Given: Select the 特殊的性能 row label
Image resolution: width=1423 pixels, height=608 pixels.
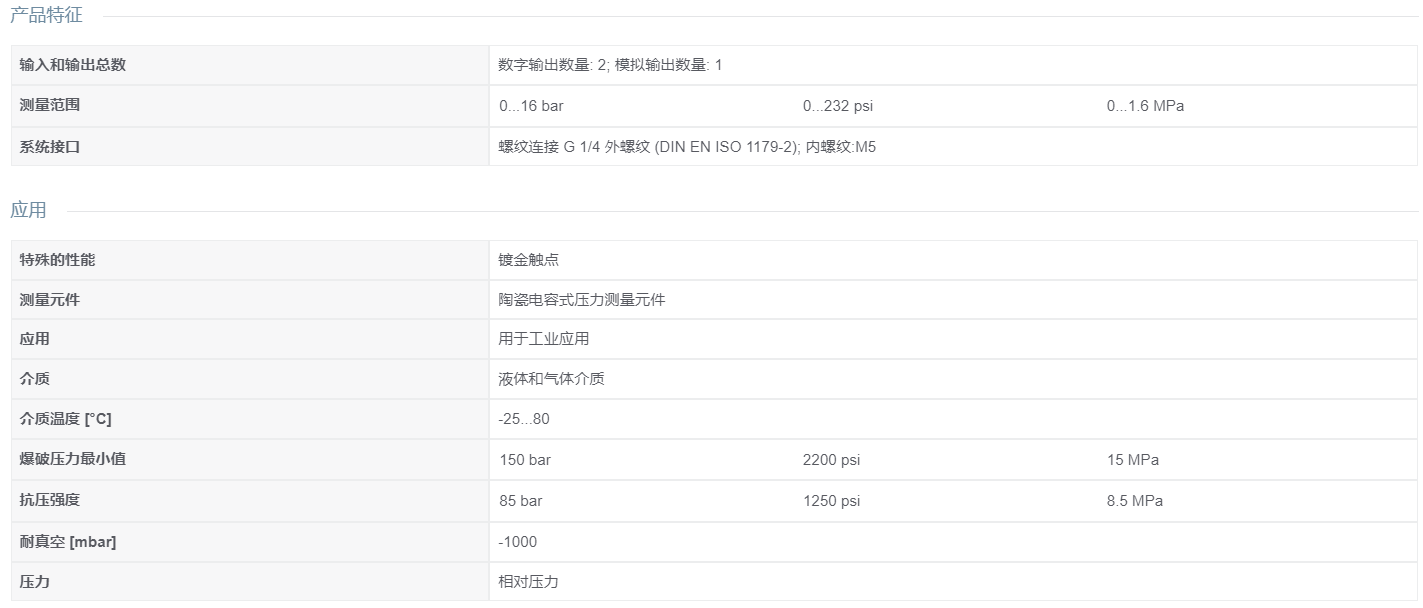Looking at the screenshot, I should pyautogui.click(x=57, y=260).
